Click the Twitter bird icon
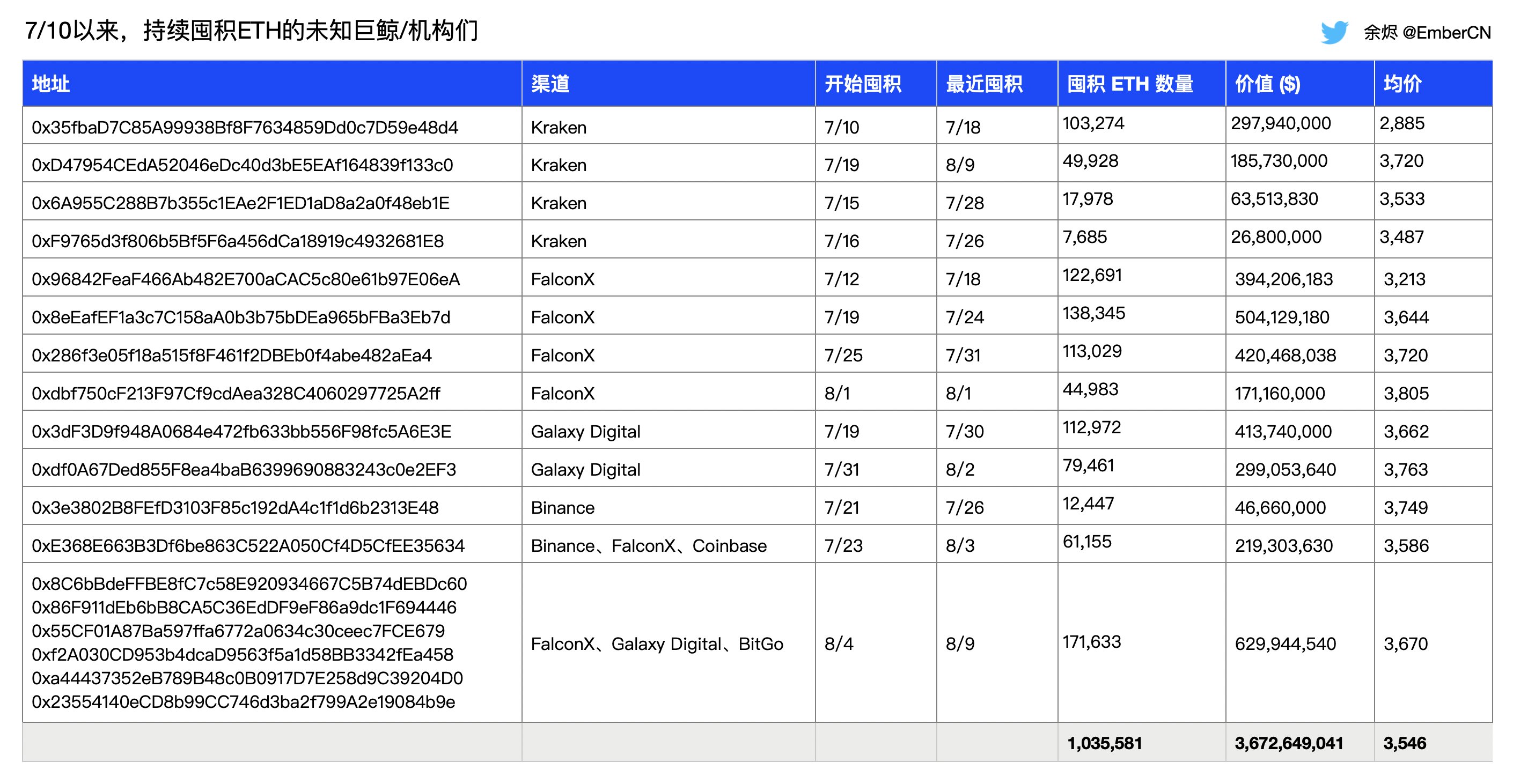Viewport: 1513px width, 784px height. 1334,32
